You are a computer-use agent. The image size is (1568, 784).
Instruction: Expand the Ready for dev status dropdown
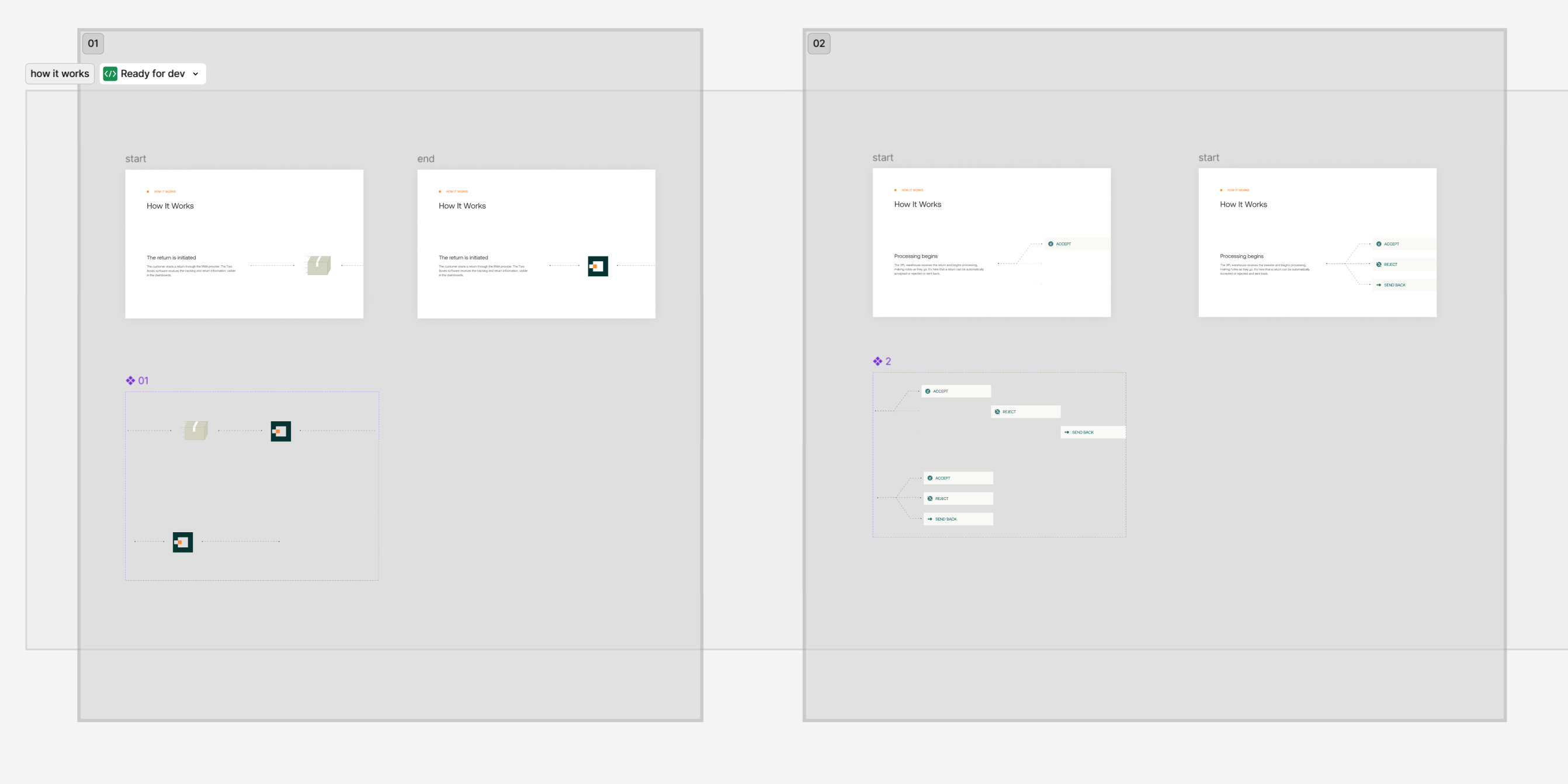click(x=195, y=74)
